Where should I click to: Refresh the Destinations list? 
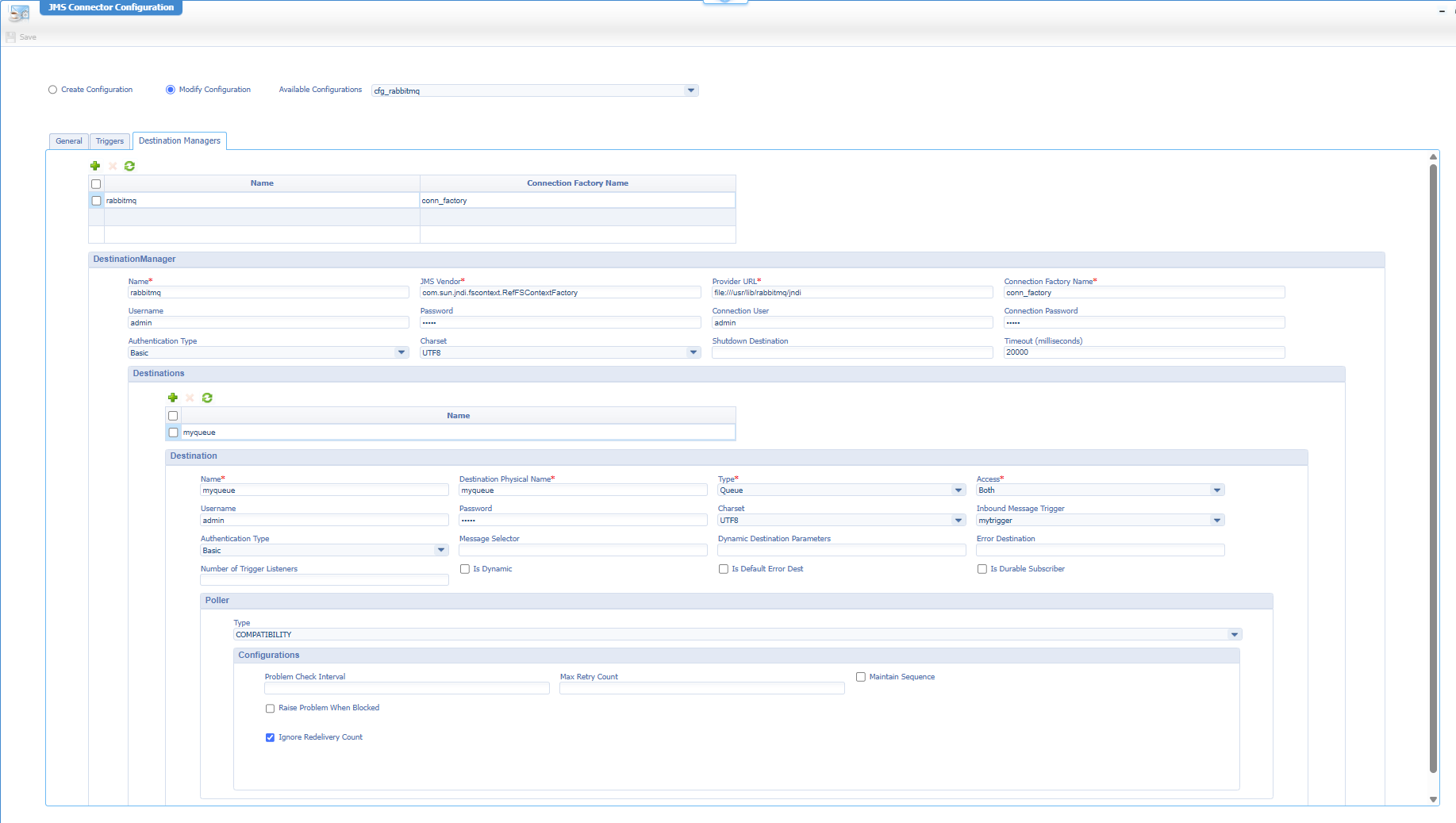point(207,398)
